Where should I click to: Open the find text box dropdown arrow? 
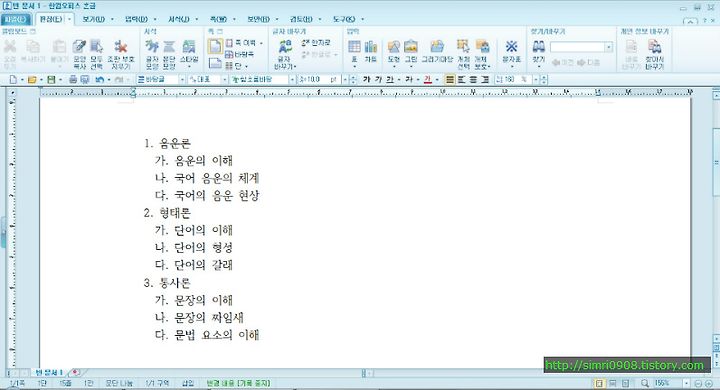[x=609, y=47]
